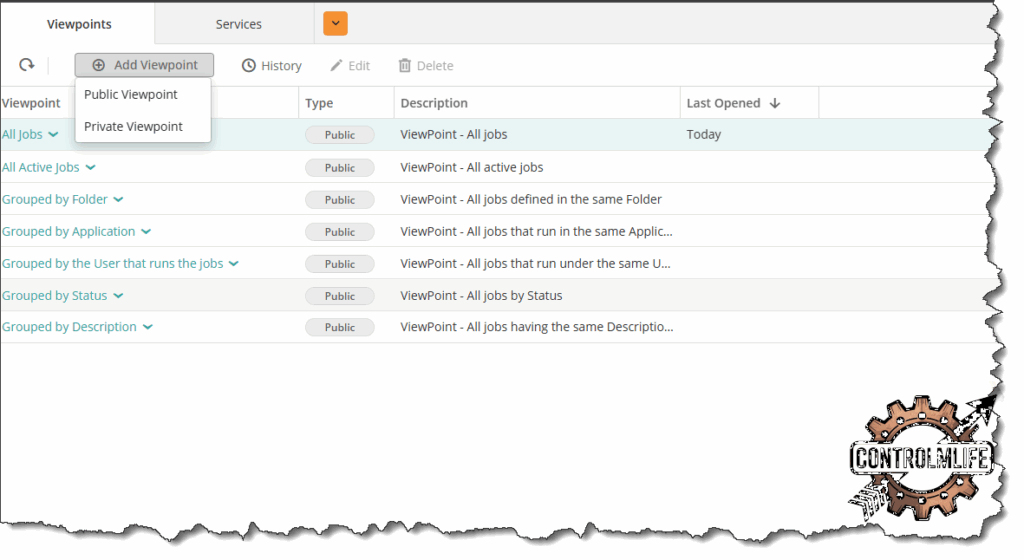Image resolution: width=1024 pixels, height=560 pixels.
Task: Expand chevron next to Grouped by Folder
Action: 118,200
